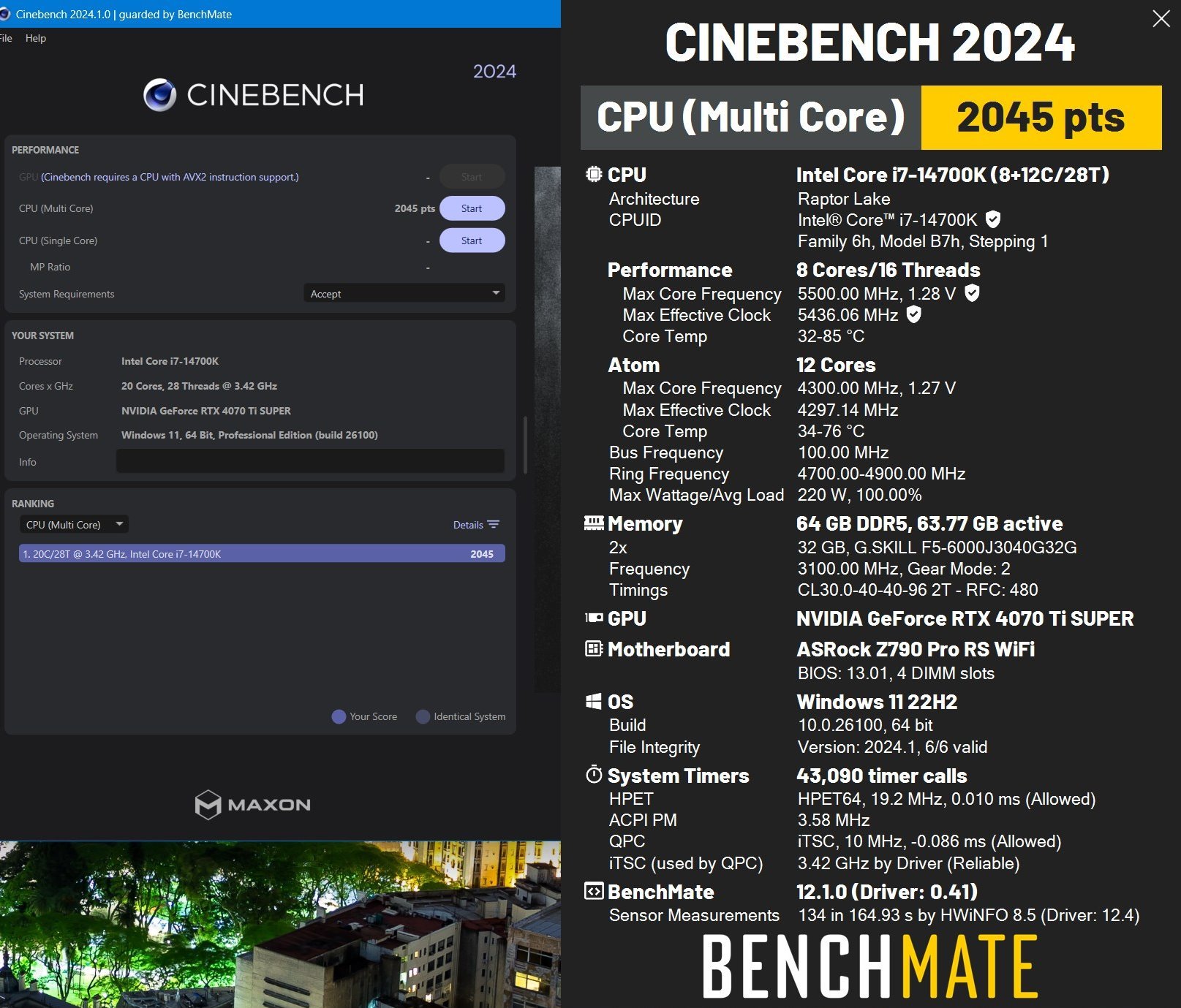The height and width of the screenshot is (1008, 1181).
Task: Click the filter lines icon beside Details
Action: 494,524
